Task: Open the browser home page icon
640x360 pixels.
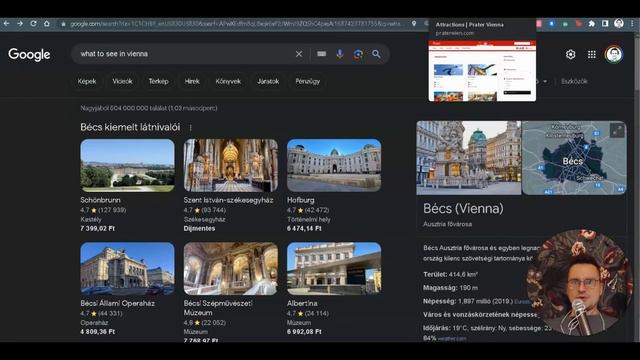Action: coord(47,24)
